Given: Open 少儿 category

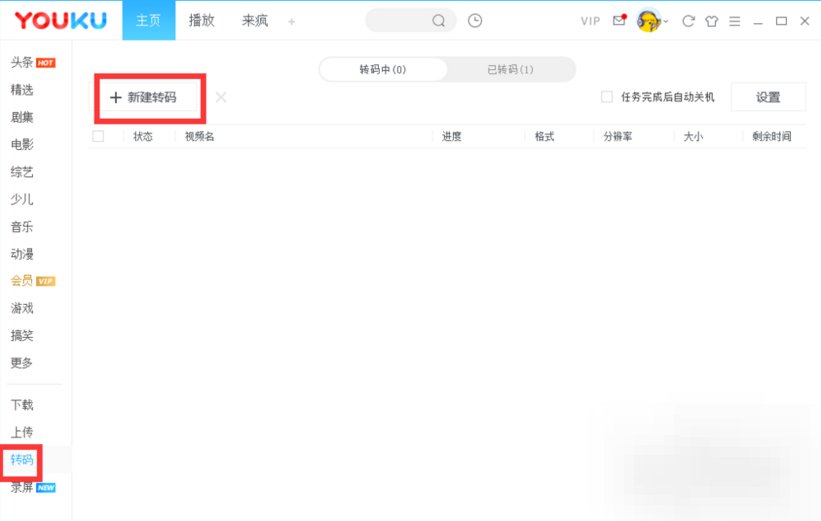Looking at the screenshot, I should click(22, 199).
